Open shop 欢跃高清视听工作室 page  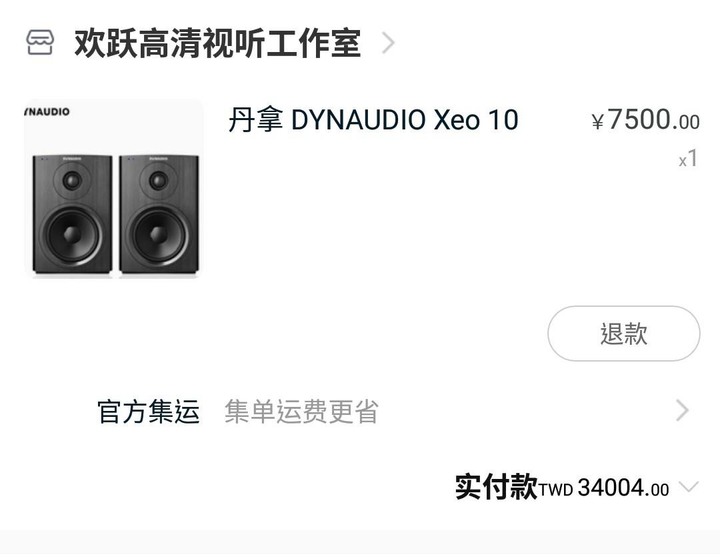click(x=217, y=43)
